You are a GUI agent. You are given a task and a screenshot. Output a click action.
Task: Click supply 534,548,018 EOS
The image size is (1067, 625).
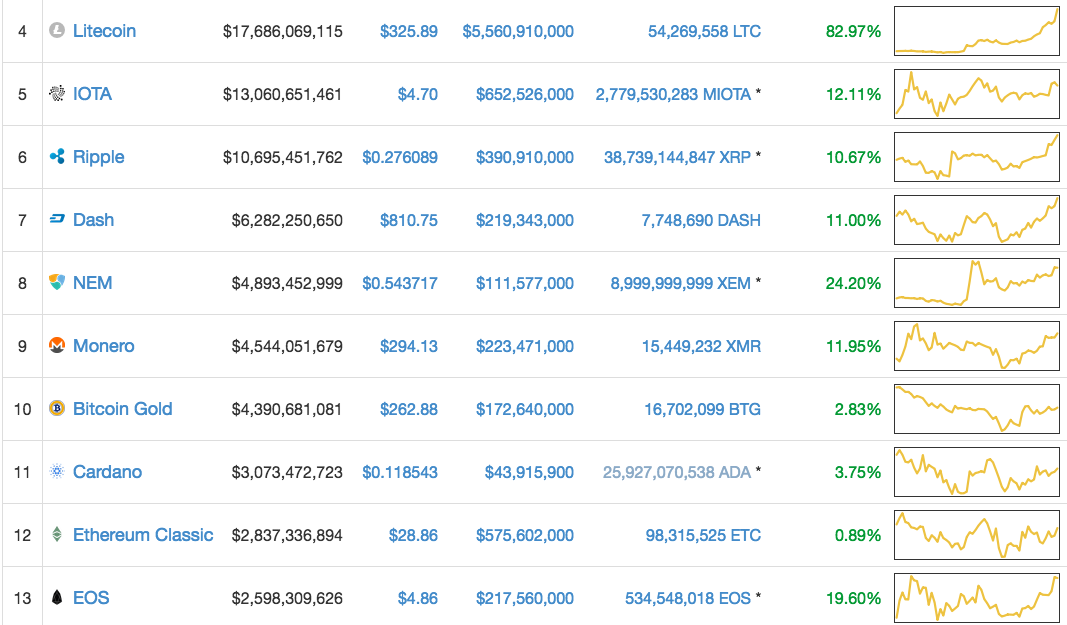(688, 598)
